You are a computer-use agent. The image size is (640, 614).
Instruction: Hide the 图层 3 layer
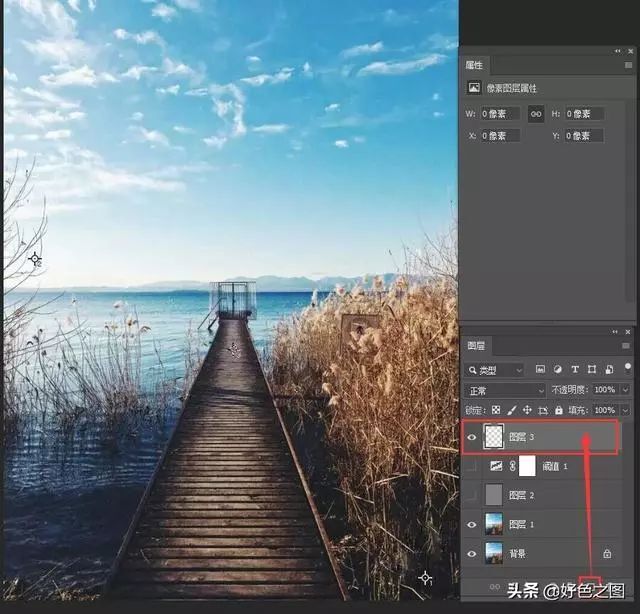coord(472,436)
